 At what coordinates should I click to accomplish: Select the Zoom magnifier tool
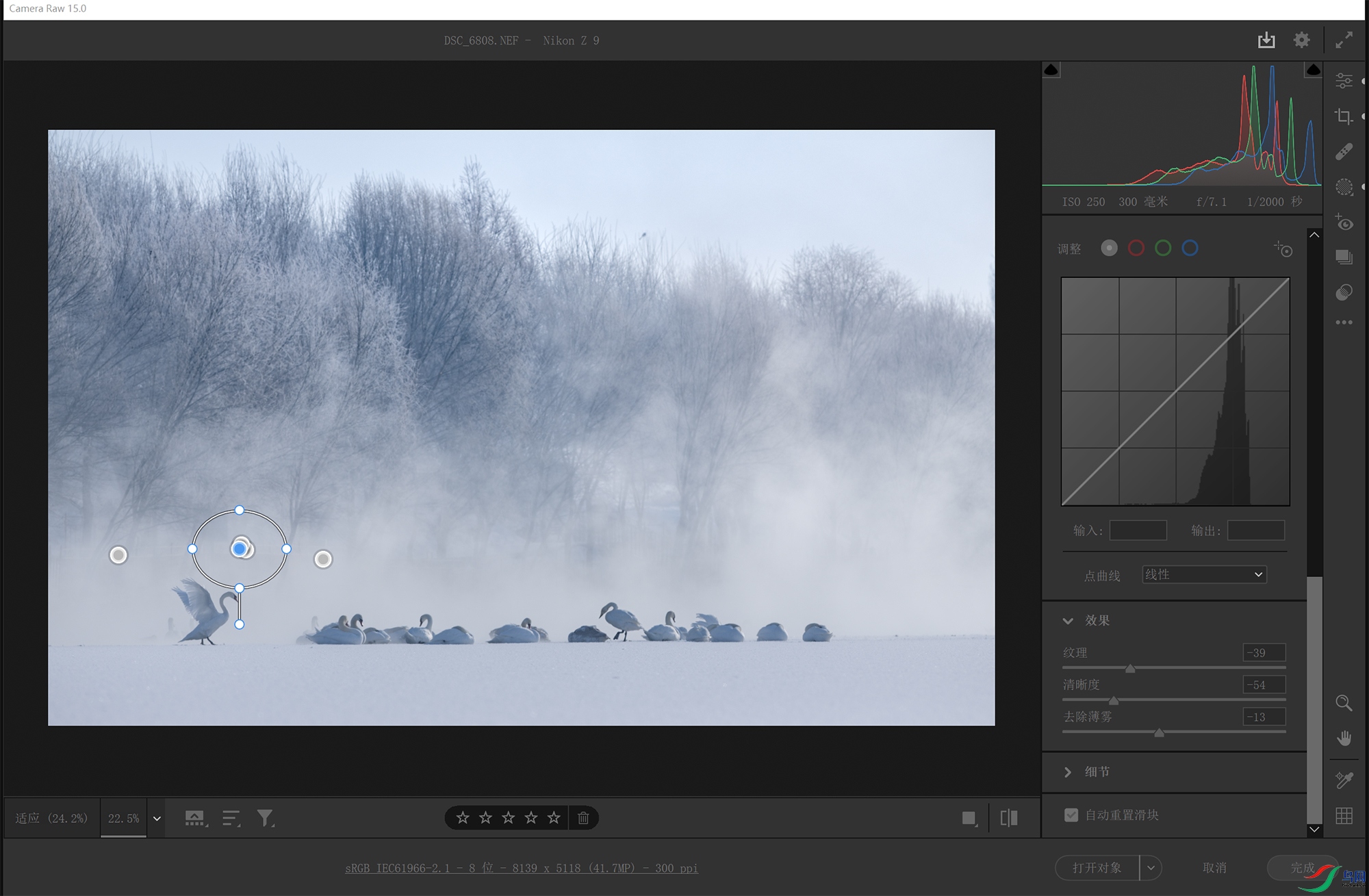click(1344, 703)
